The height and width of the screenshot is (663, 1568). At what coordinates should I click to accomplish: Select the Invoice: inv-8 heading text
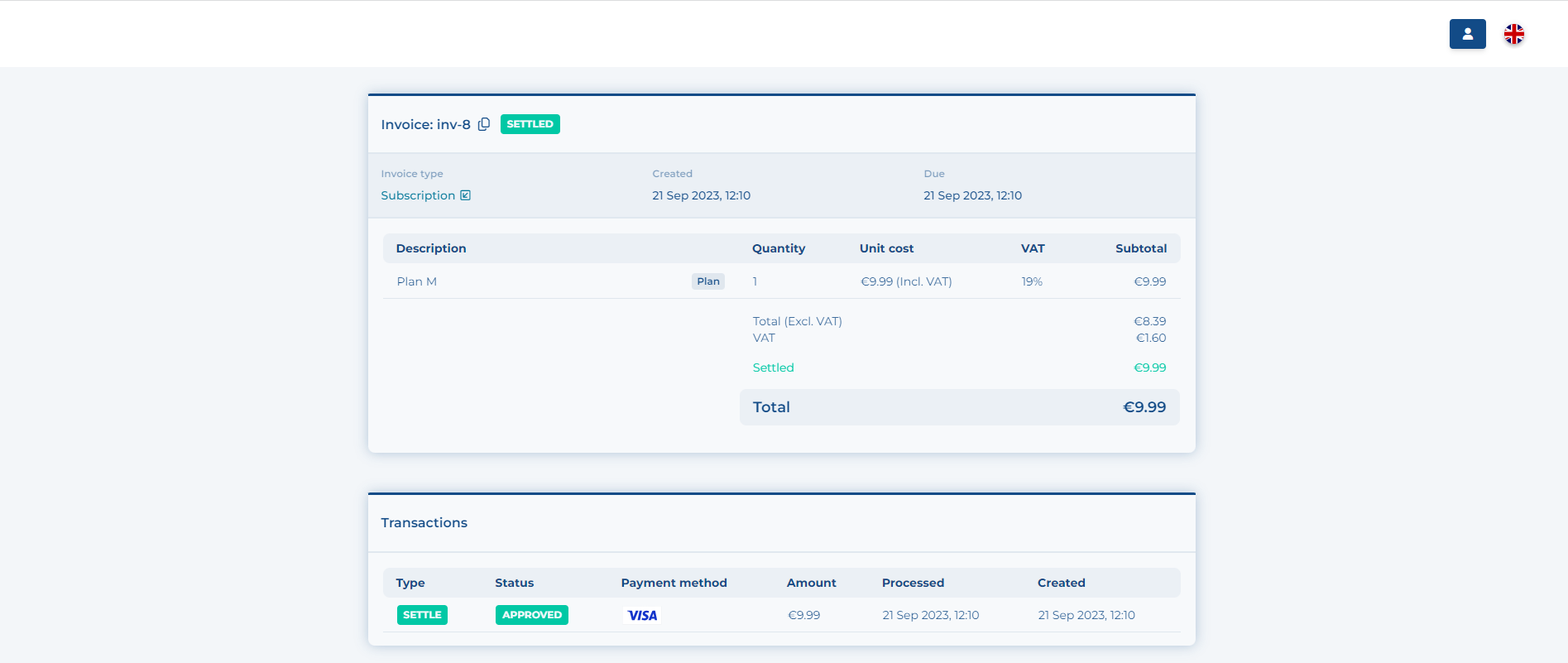click(425, 124)
